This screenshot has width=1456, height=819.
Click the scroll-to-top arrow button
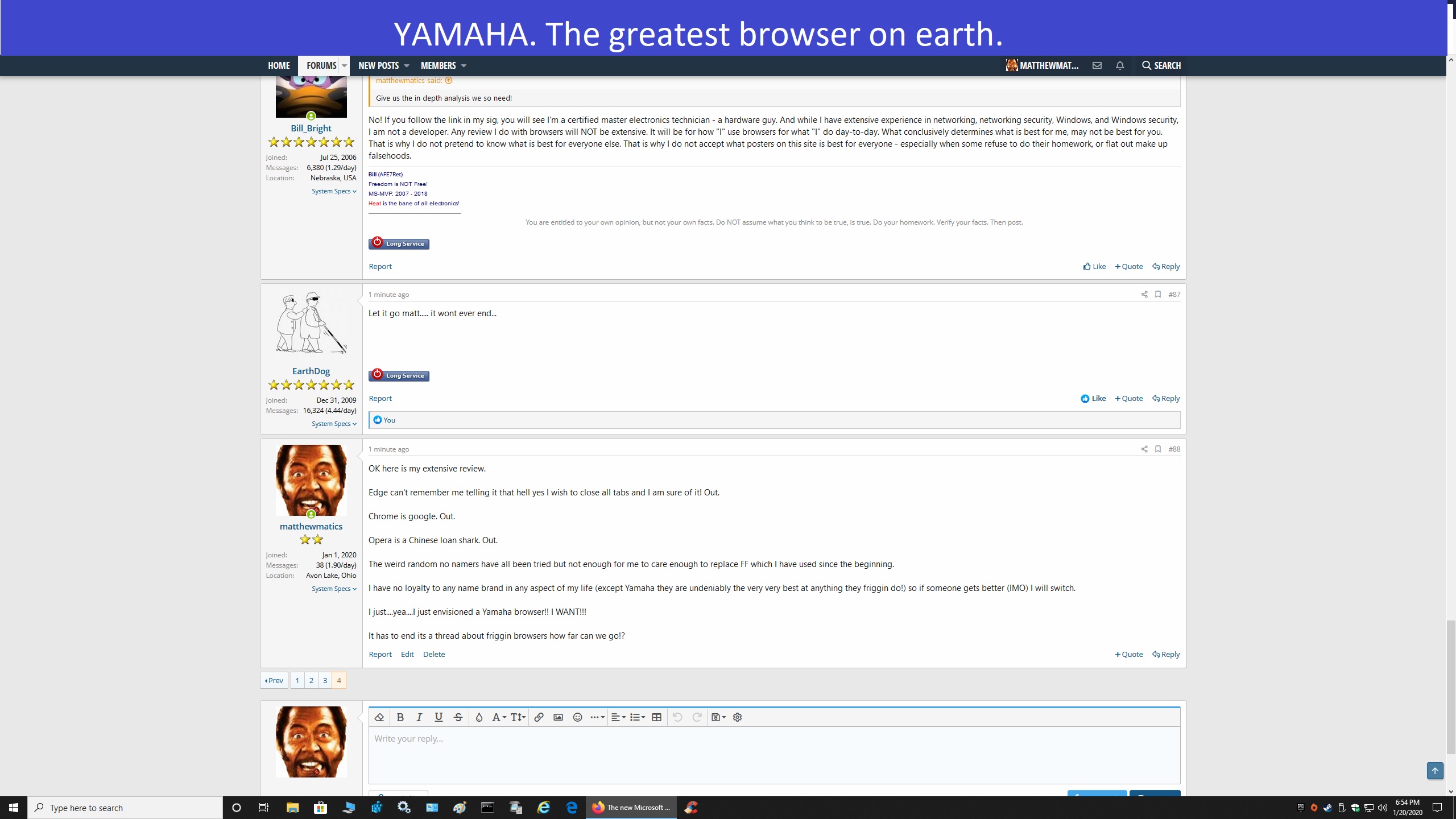(x=1435, y=771)
